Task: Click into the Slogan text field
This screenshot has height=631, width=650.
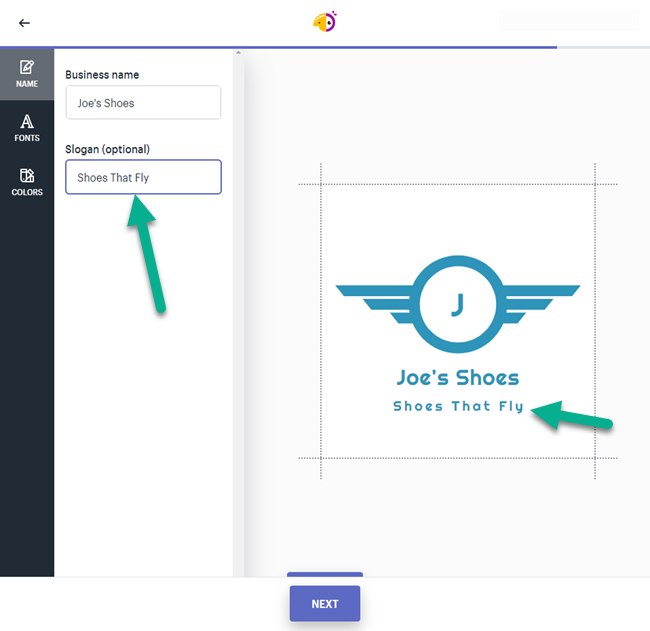Action: pyautogui.click(x=143, y=178)
